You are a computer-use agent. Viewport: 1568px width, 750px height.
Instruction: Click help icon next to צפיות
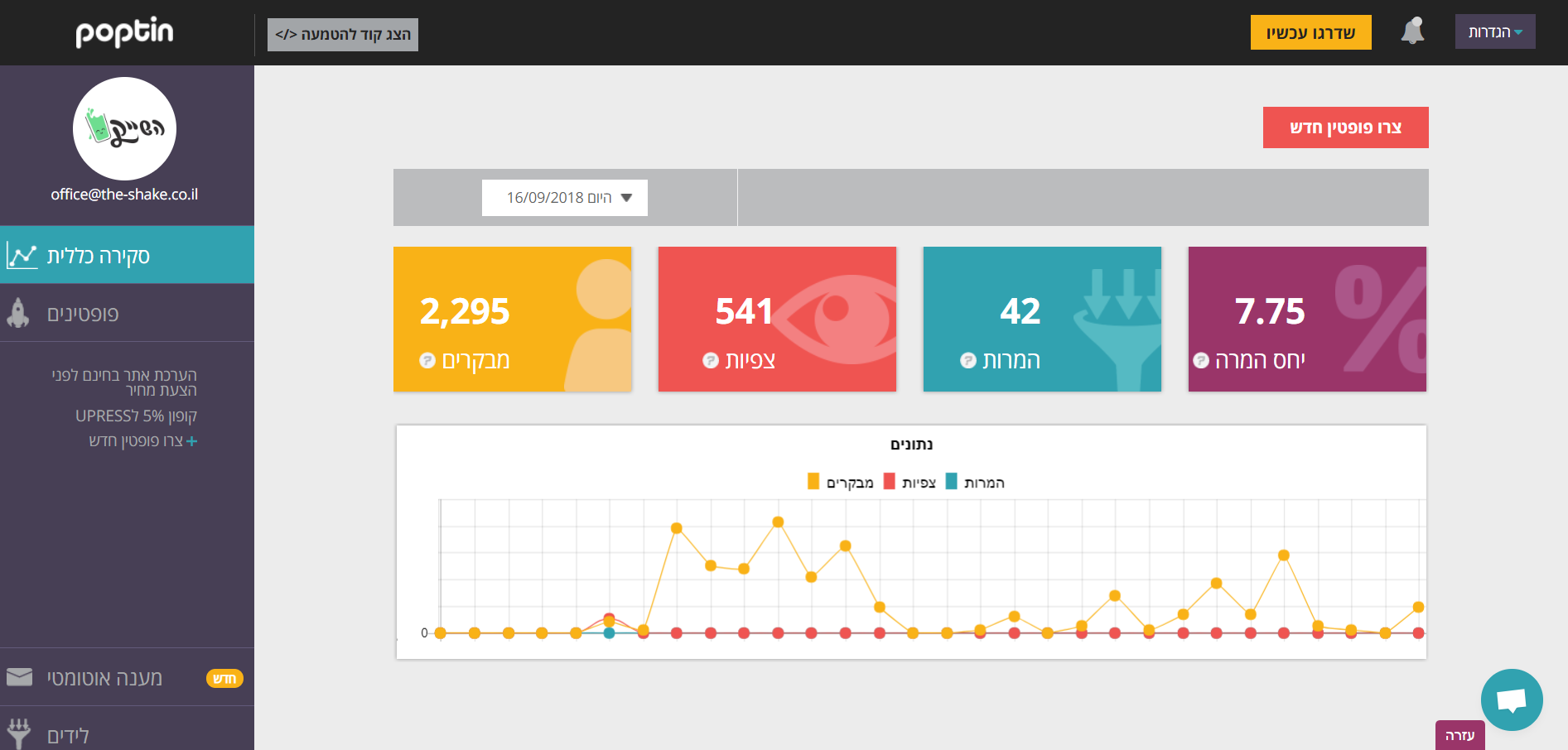(x=710, y=360)
